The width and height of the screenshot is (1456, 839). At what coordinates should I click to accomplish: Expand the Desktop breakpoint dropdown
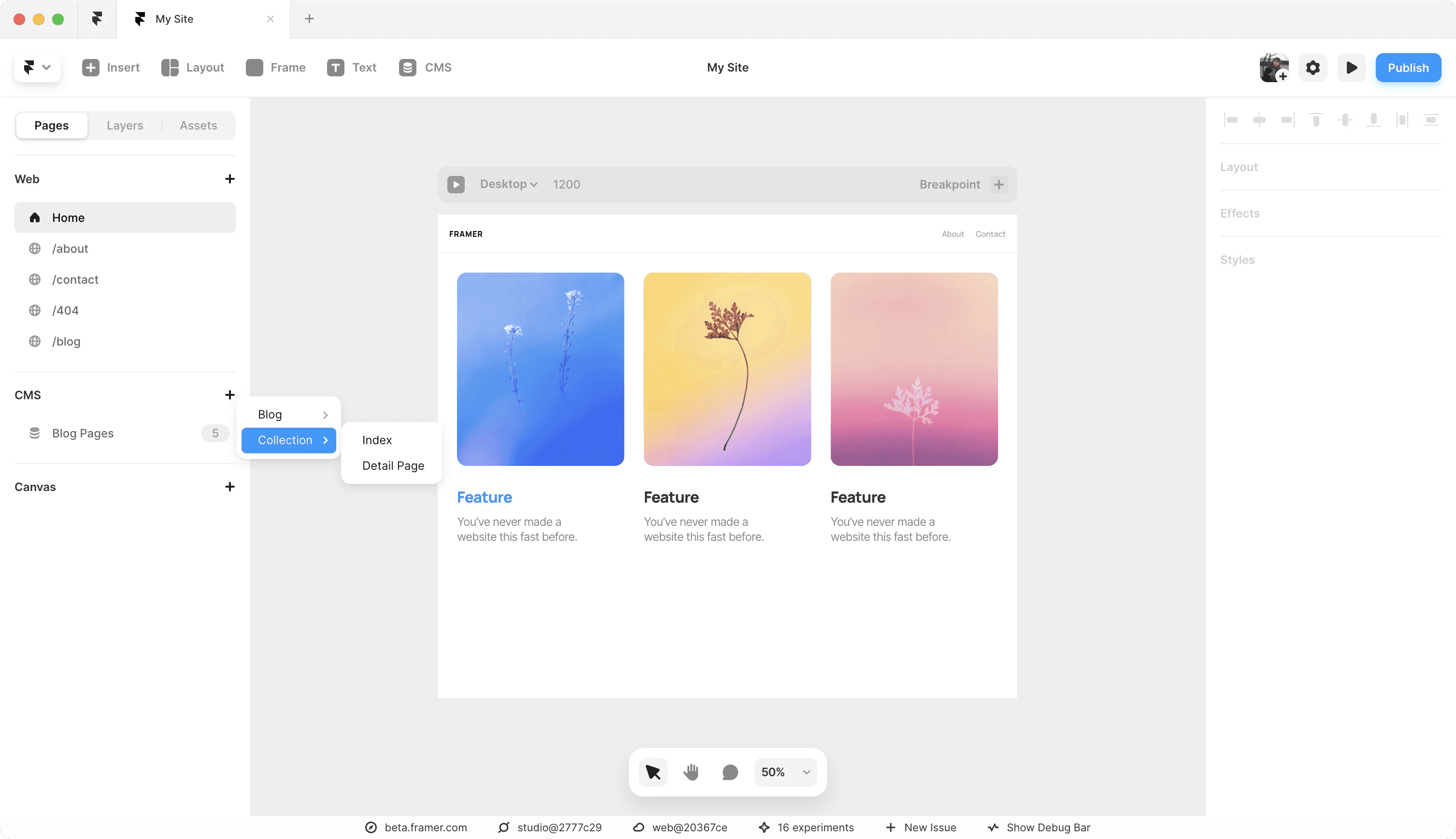pos(509,185)
